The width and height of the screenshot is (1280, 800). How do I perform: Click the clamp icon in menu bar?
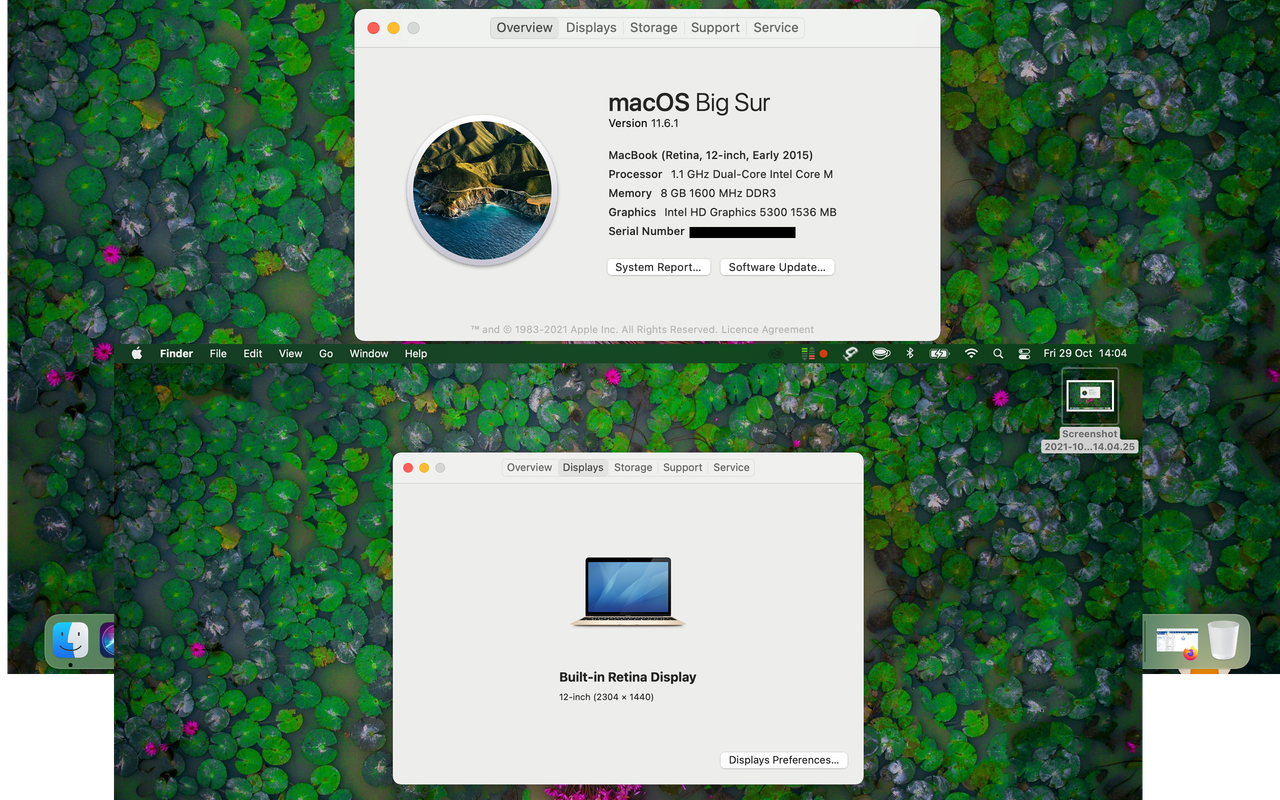coord(850,353)
